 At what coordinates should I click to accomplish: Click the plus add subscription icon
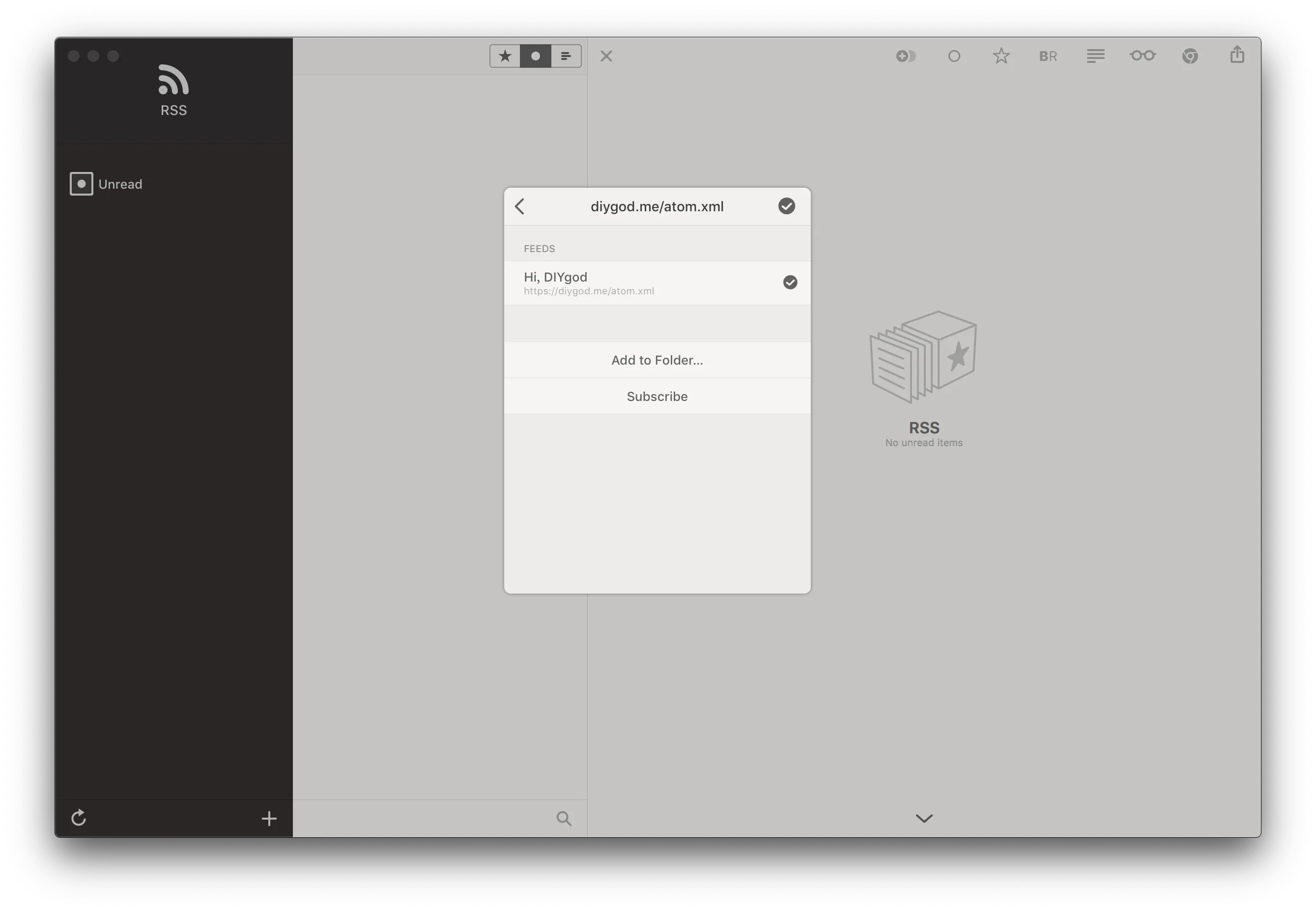pos(269,819)
